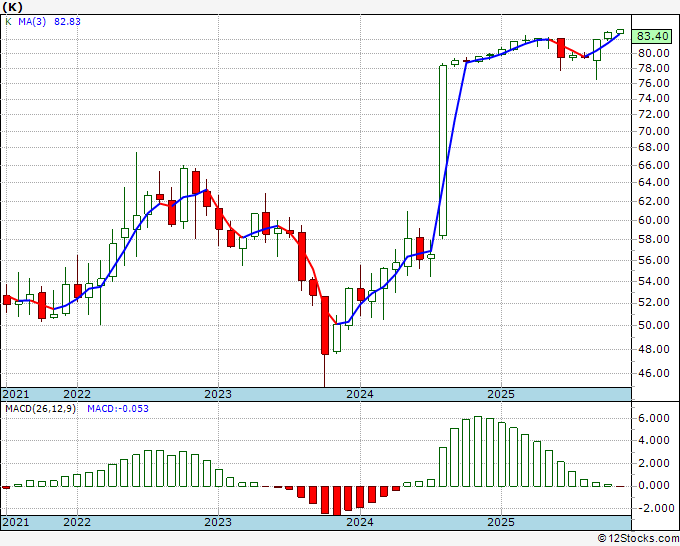Click the tallest green MACD histogram bar
The height and width of the screenshot is (546, 680).
coord(478,451)
